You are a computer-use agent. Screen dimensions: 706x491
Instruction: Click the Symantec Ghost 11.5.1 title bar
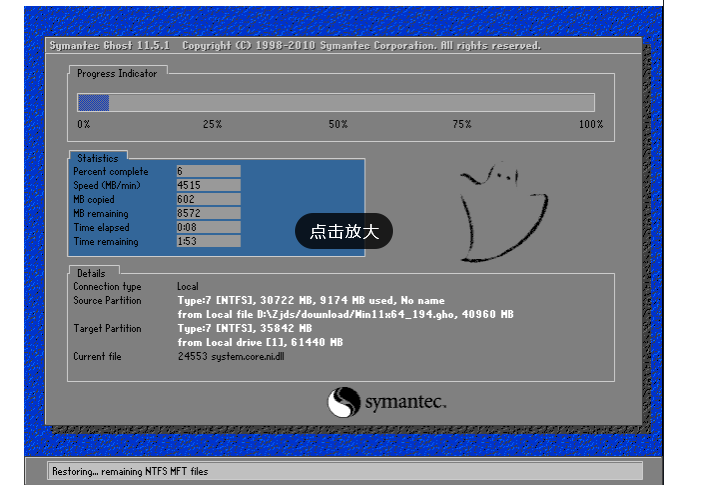coord(343,45)
